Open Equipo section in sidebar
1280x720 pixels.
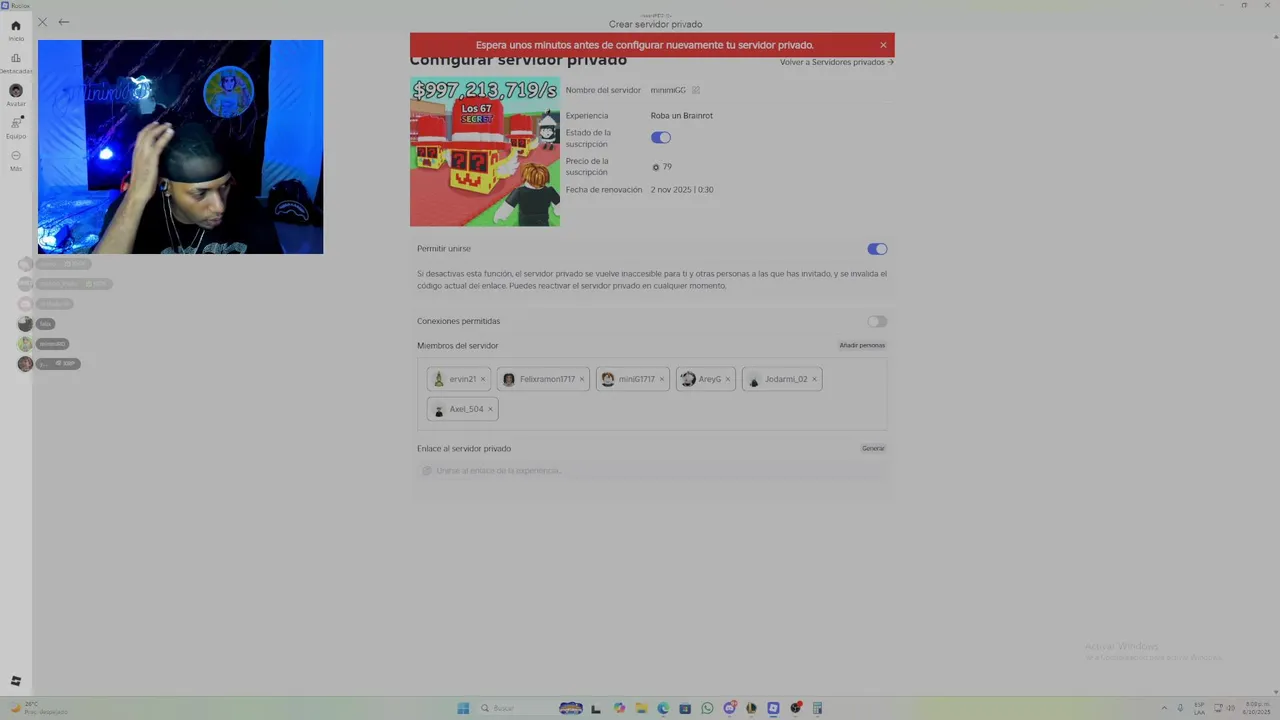point(16,127)
